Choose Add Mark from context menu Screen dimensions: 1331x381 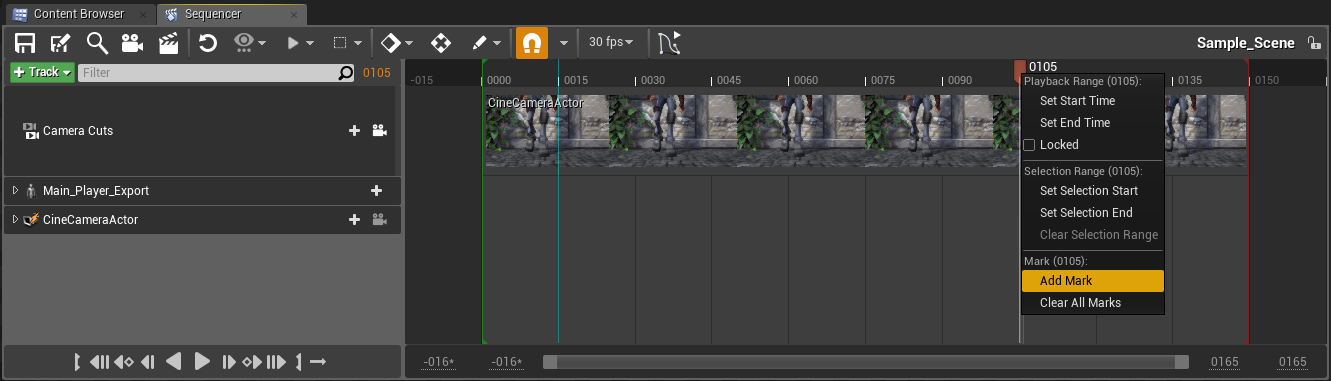point(1092,281)
